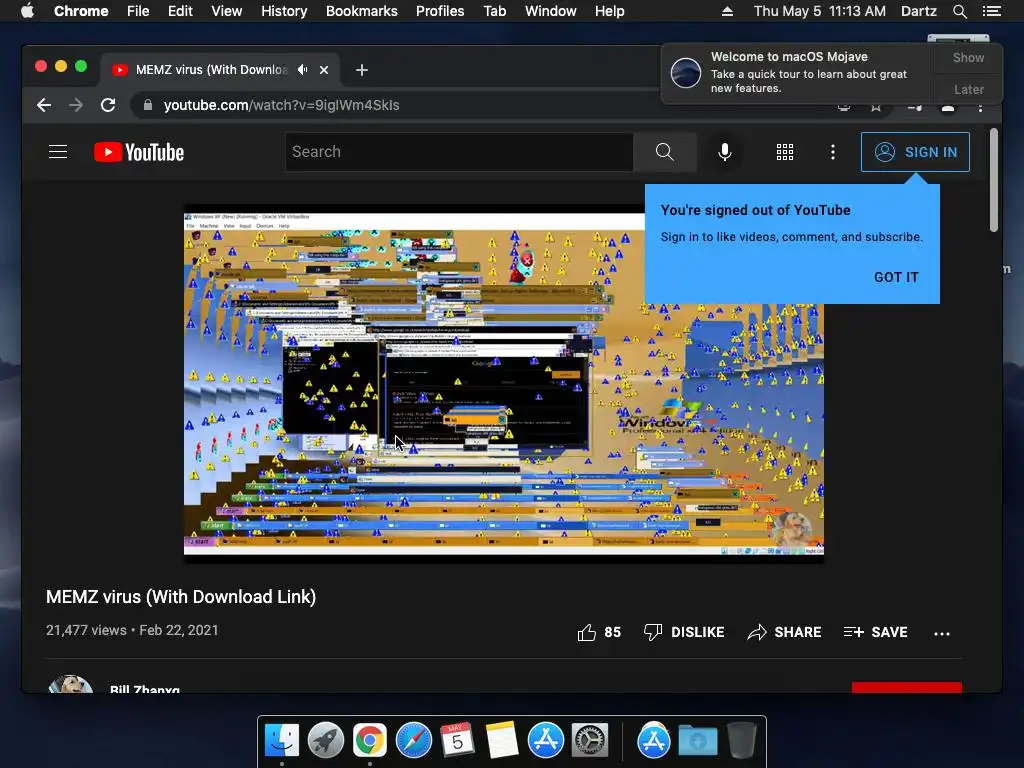Click the red subscribe button

point(906,688)
